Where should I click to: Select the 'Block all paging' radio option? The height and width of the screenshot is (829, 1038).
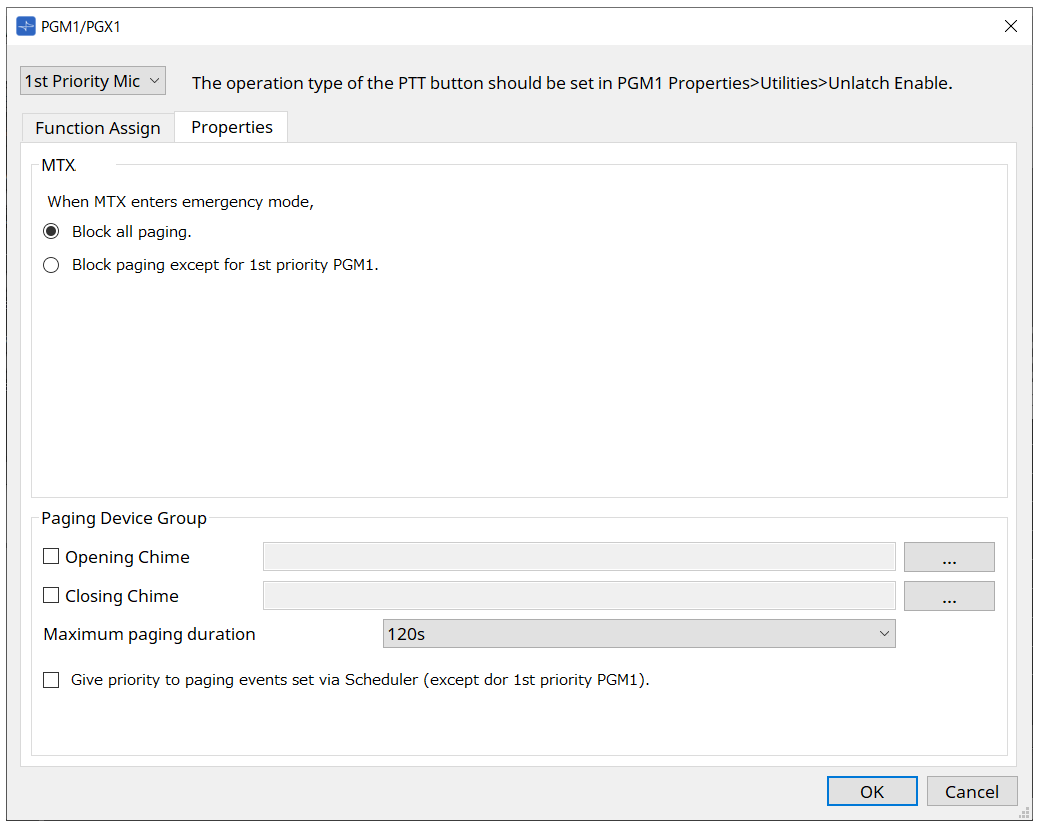tap(51, 231)
